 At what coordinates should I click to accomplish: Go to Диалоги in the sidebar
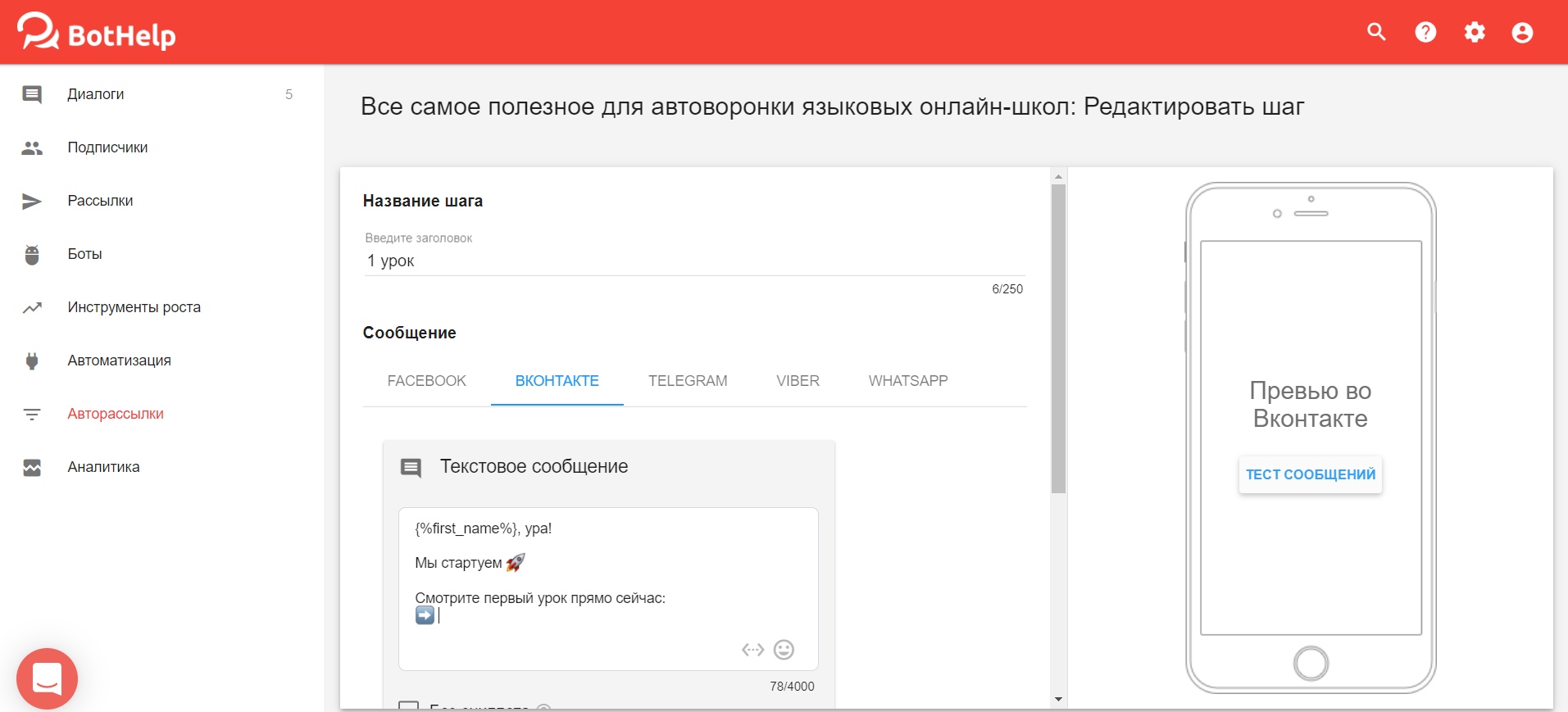(96, 94)
